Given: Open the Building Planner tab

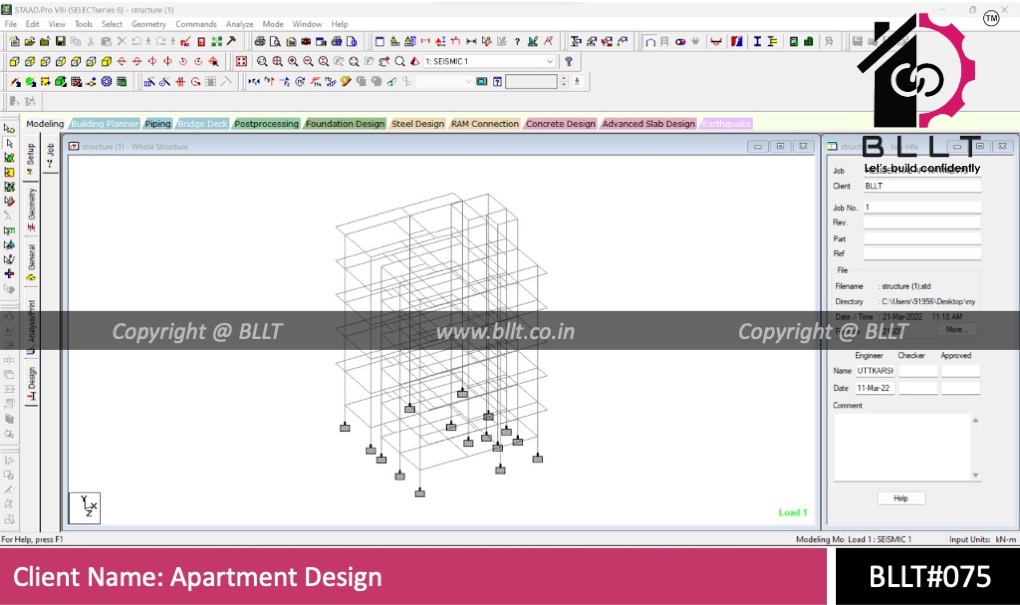Looking at the screenshot, I should pyautogui.click(x=105, y=124).
